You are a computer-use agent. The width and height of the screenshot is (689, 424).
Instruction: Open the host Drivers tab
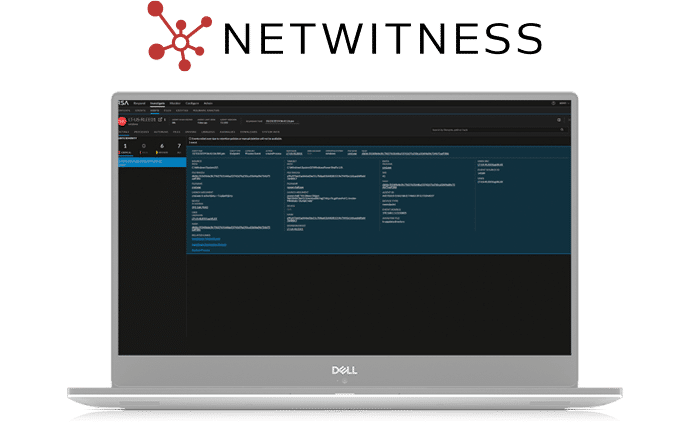pyautogui.click(x=191, y=132)
